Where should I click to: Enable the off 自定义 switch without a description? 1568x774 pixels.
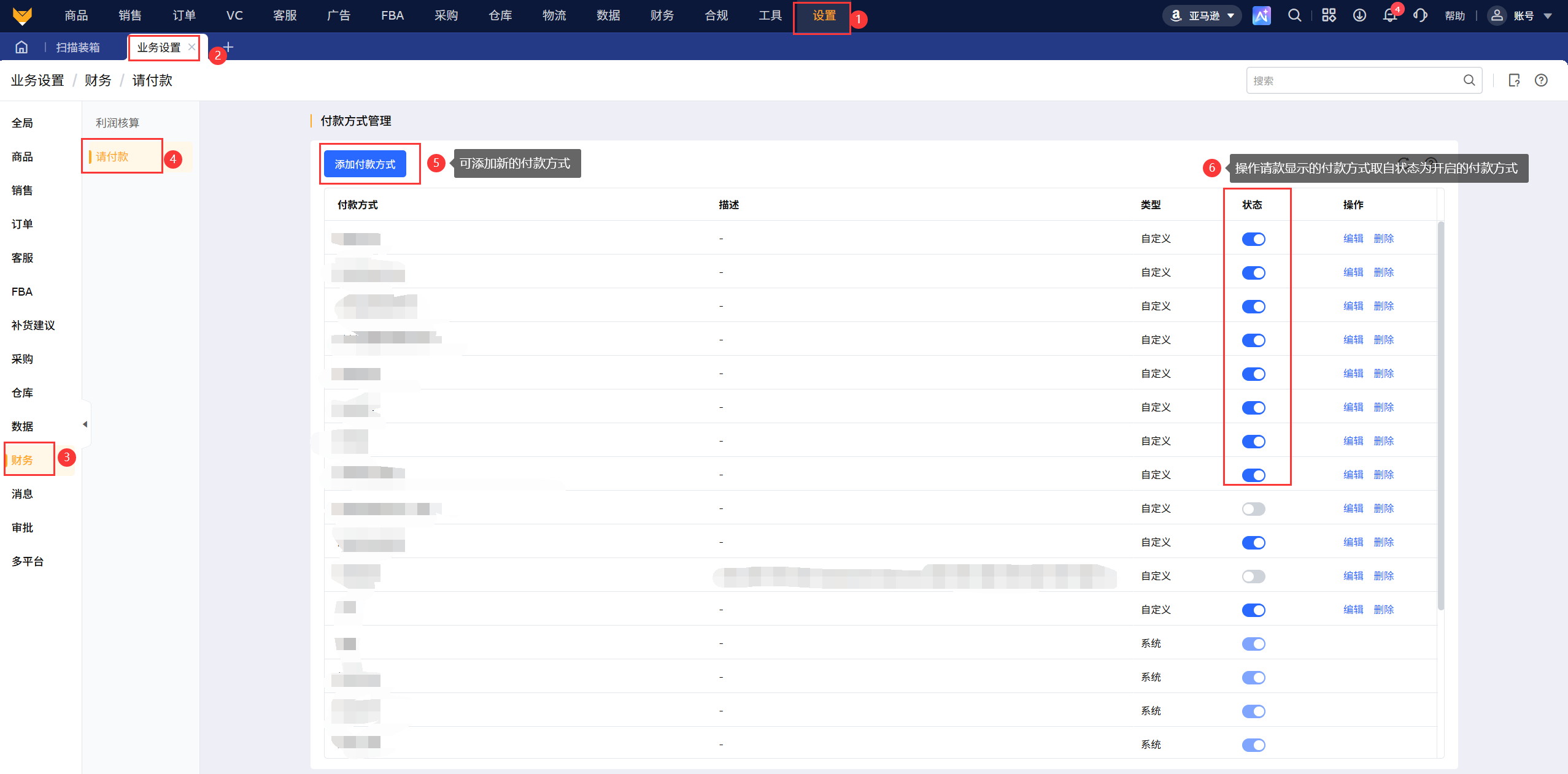1253,509
